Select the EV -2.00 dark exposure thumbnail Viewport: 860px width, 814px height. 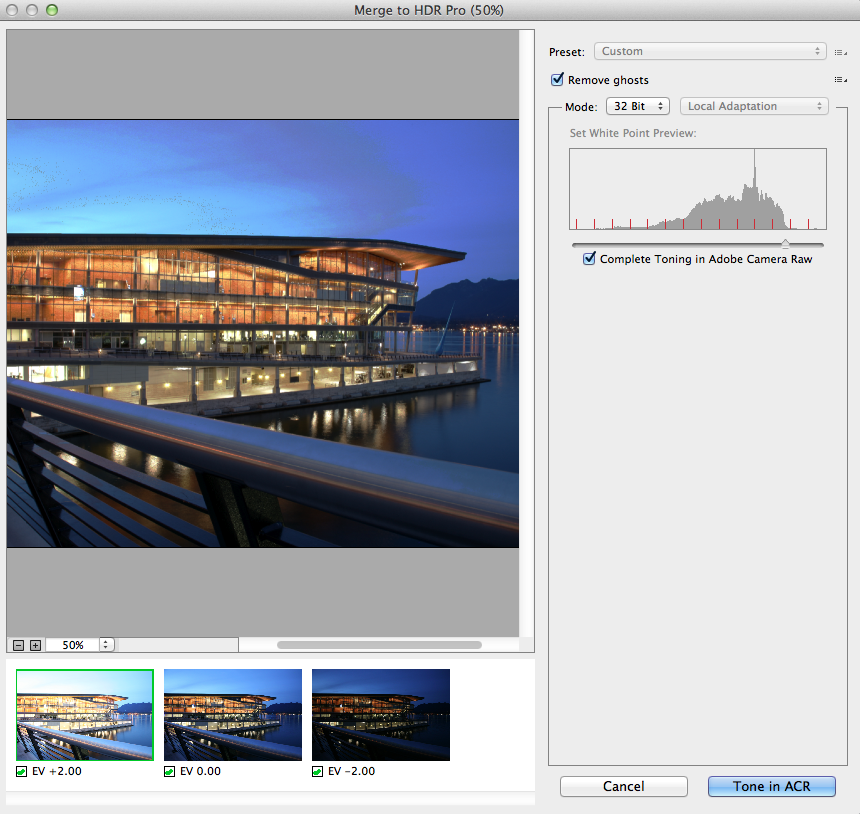[381, 715]
